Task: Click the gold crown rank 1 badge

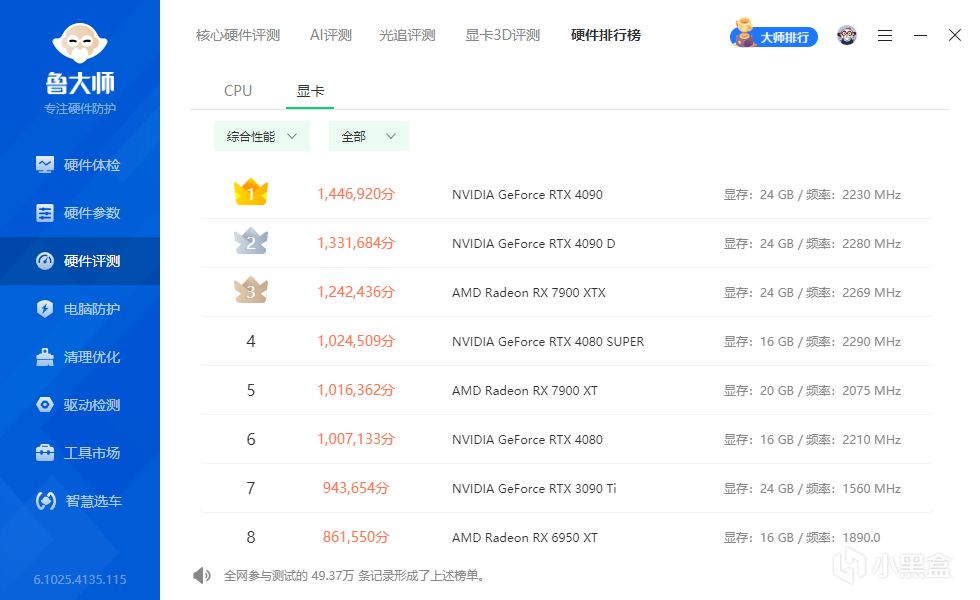Action: pos(251,192)
